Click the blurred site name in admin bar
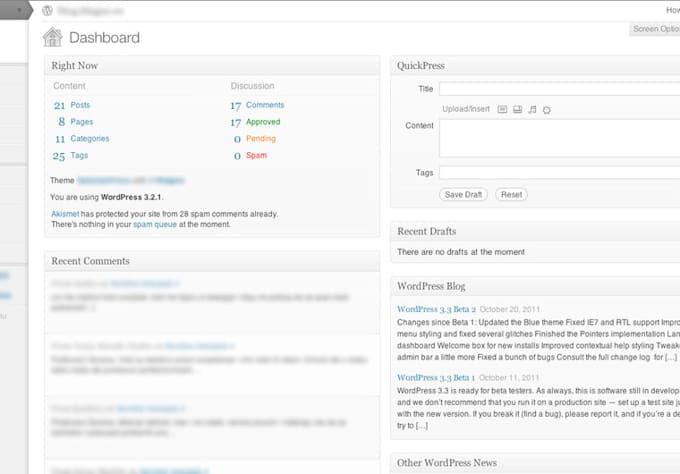The image size is (680, 474). tap(90, 11)
